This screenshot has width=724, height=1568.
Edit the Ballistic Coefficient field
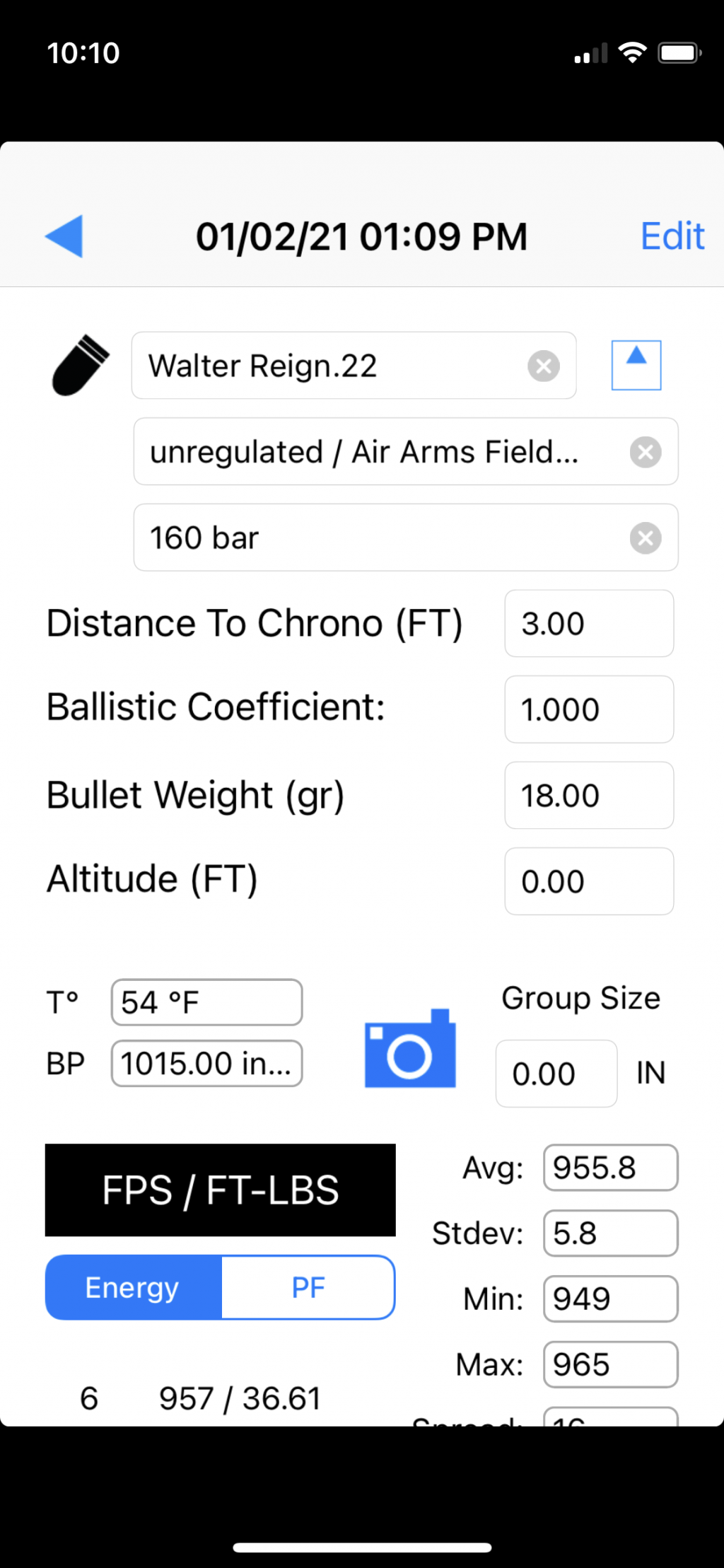(x=589, y=709)
